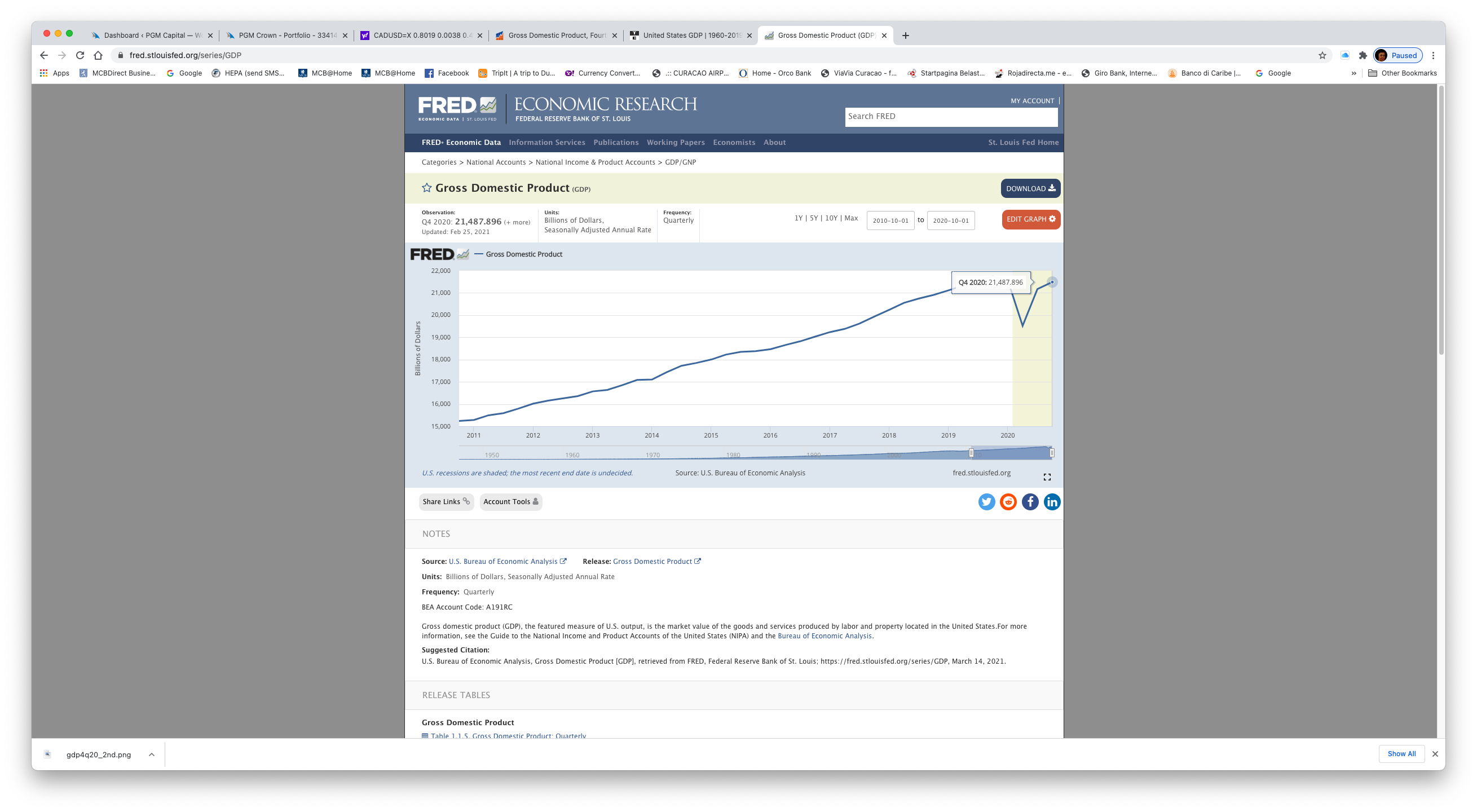Expand the Account Tools dropdown
Screen dimensions: 1477x812
coord(510,502)
